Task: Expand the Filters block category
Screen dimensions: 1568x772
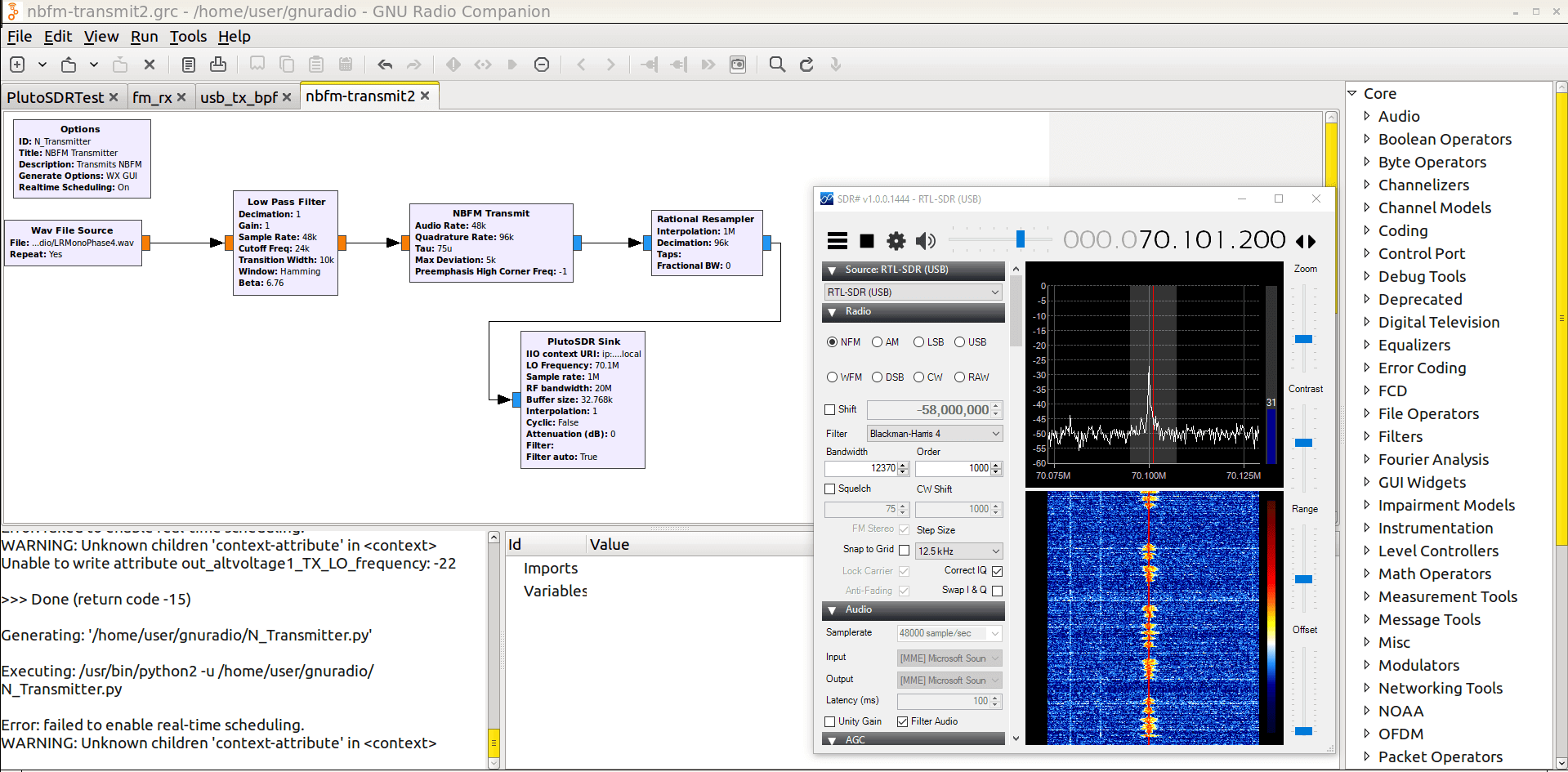Action: coord(1367,436)
